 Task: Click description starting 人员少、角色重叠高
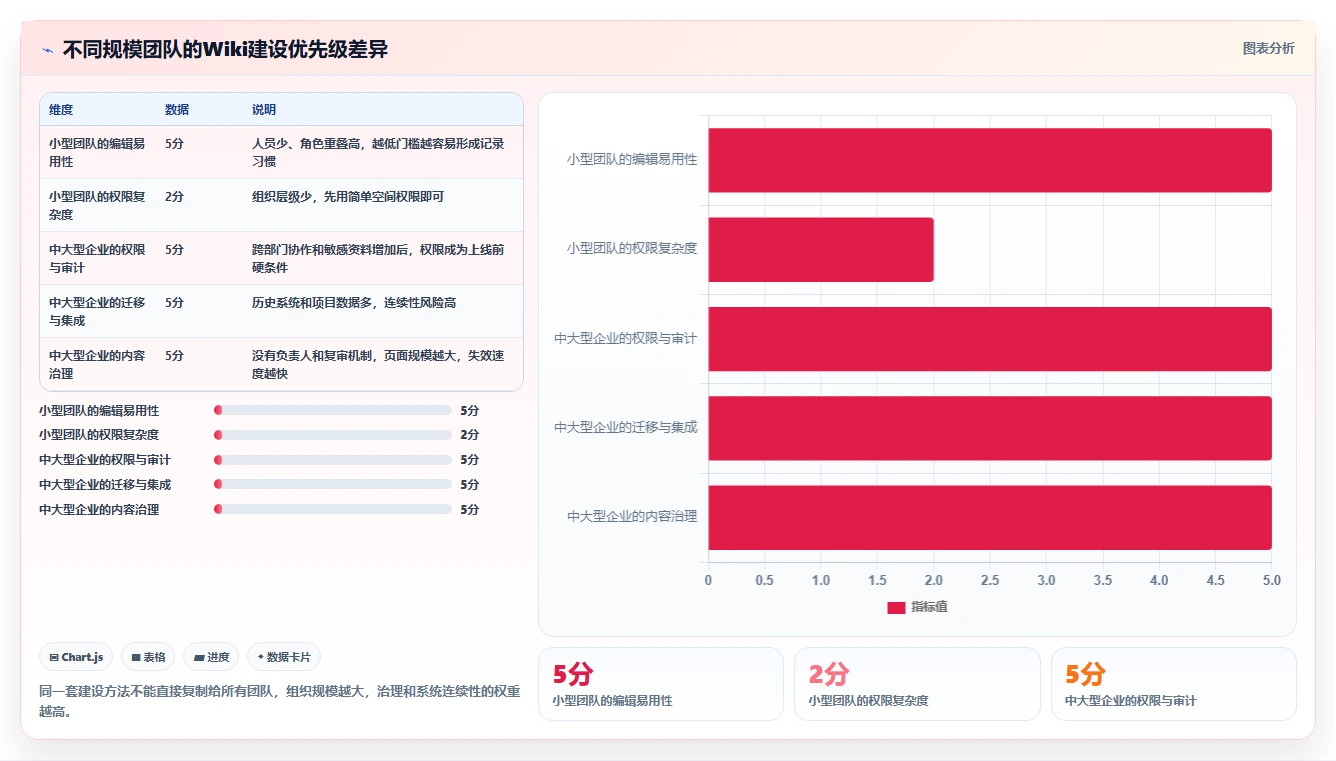point(378,152)
